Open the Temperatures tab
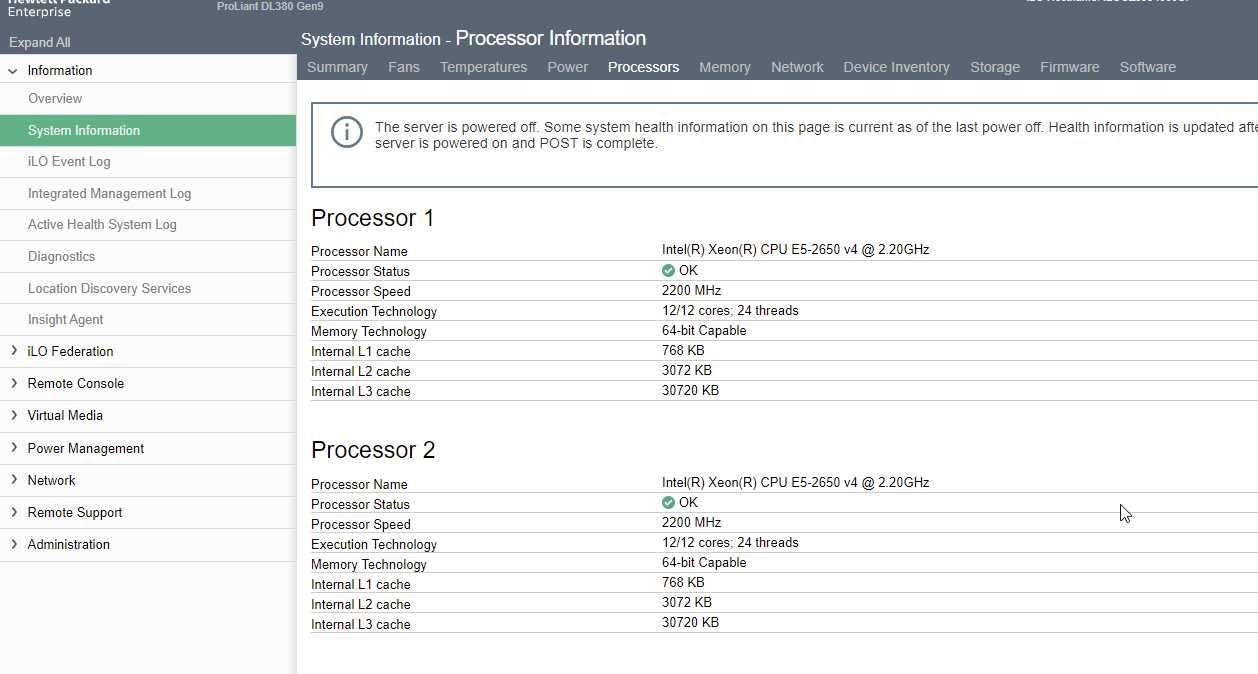The image size is (1258, 674). 483,67
